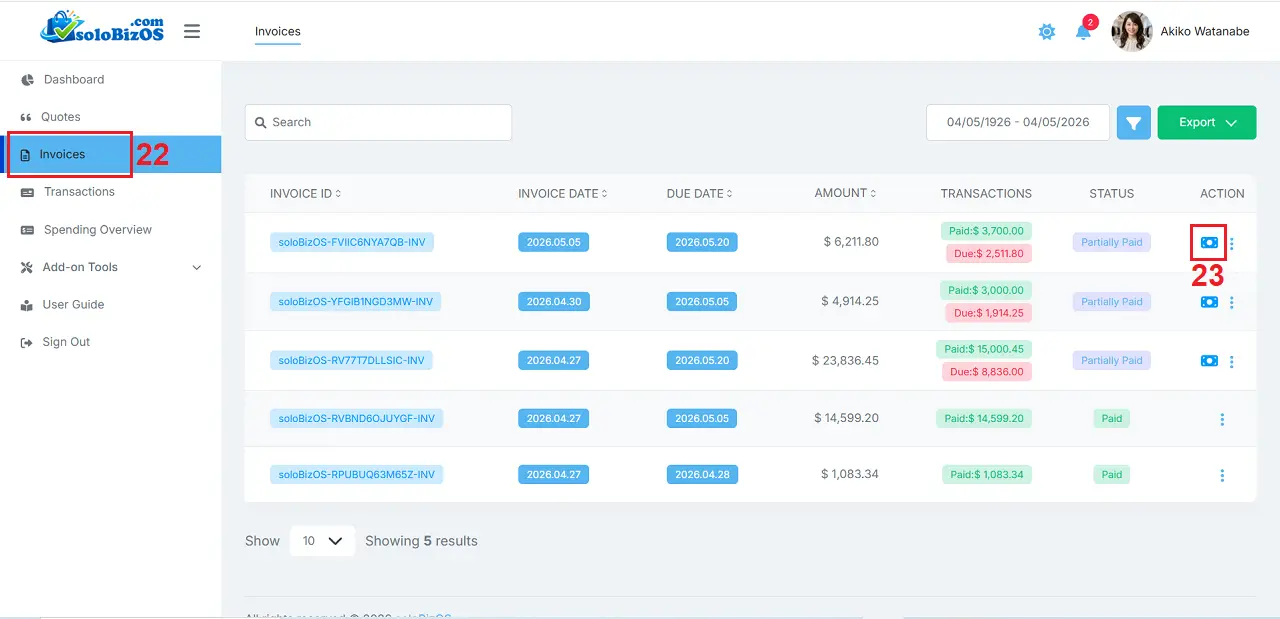Click the Invoices page tab

[x=278, y=31]
